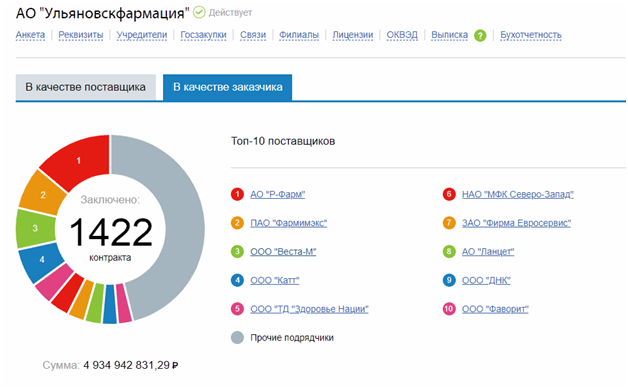628x391 pixels.
Task: Click the red number 1 legend badge
Action: 237,194
